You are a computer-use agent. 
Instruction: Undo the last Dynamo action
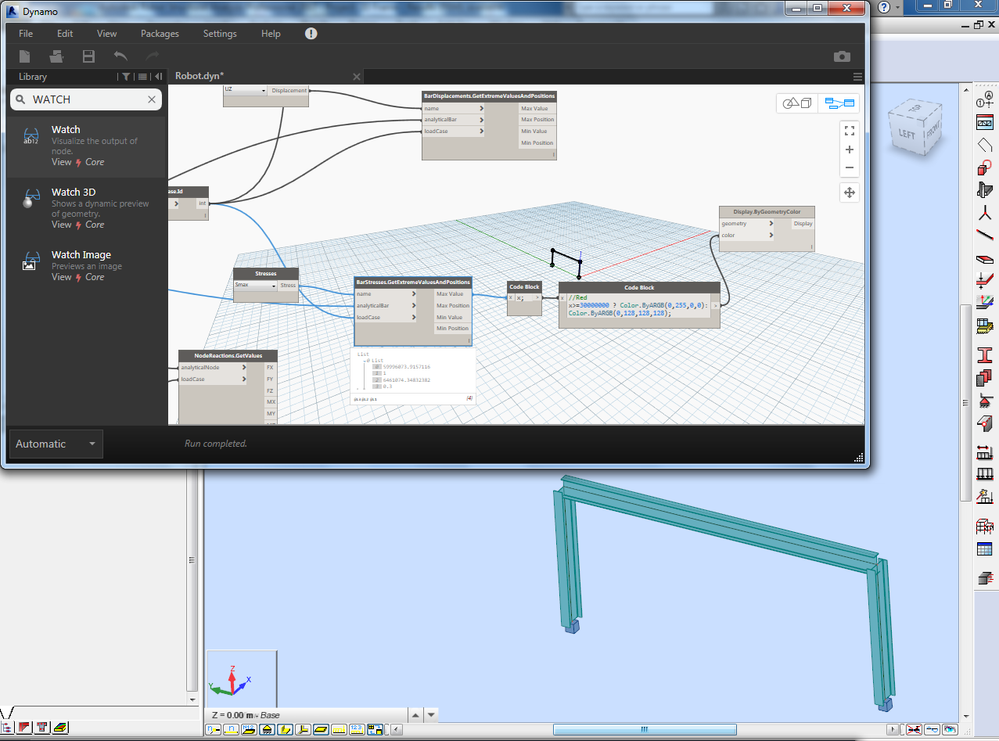(120, 56)
